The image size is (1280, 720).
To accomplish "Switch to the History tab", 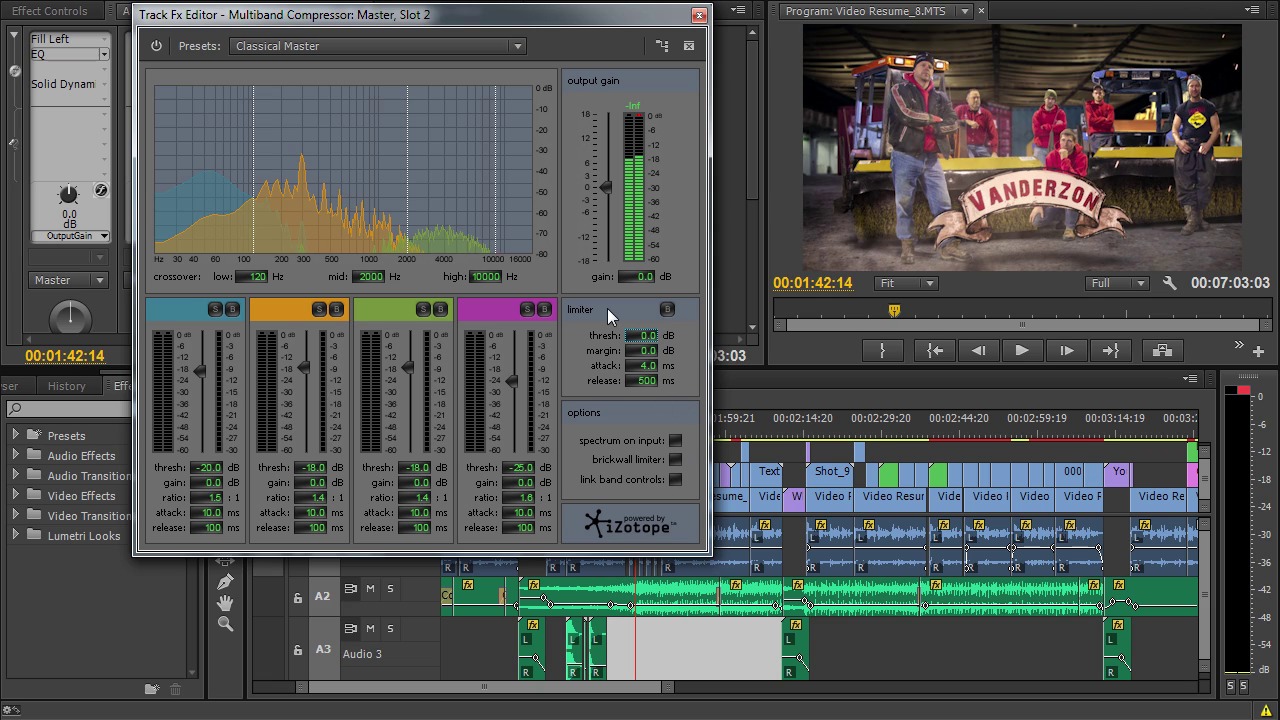I will [x=67, y=386].
